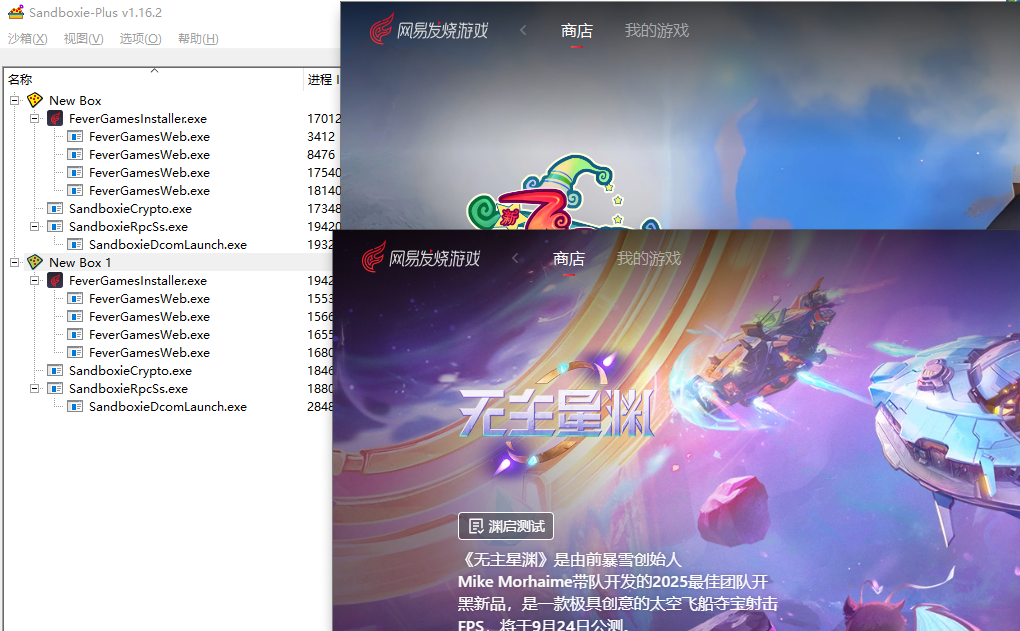Select SandboxieRpcSs.exe text under New Box 1
The height and width of the screenshot is (631, 1020).
[129, 388]
